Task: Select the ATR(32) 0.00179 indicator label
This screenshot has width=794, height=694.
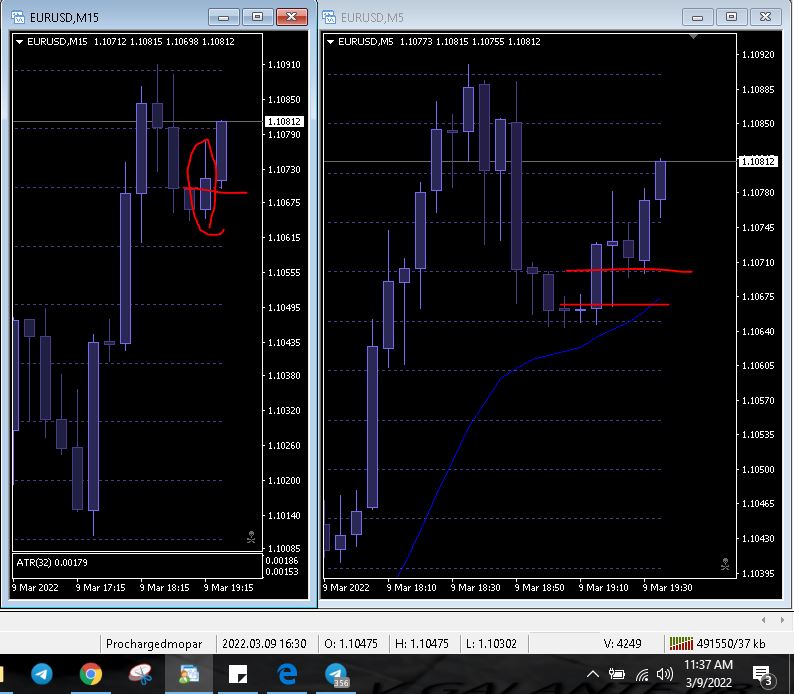Action: click(x=52, y=562)
